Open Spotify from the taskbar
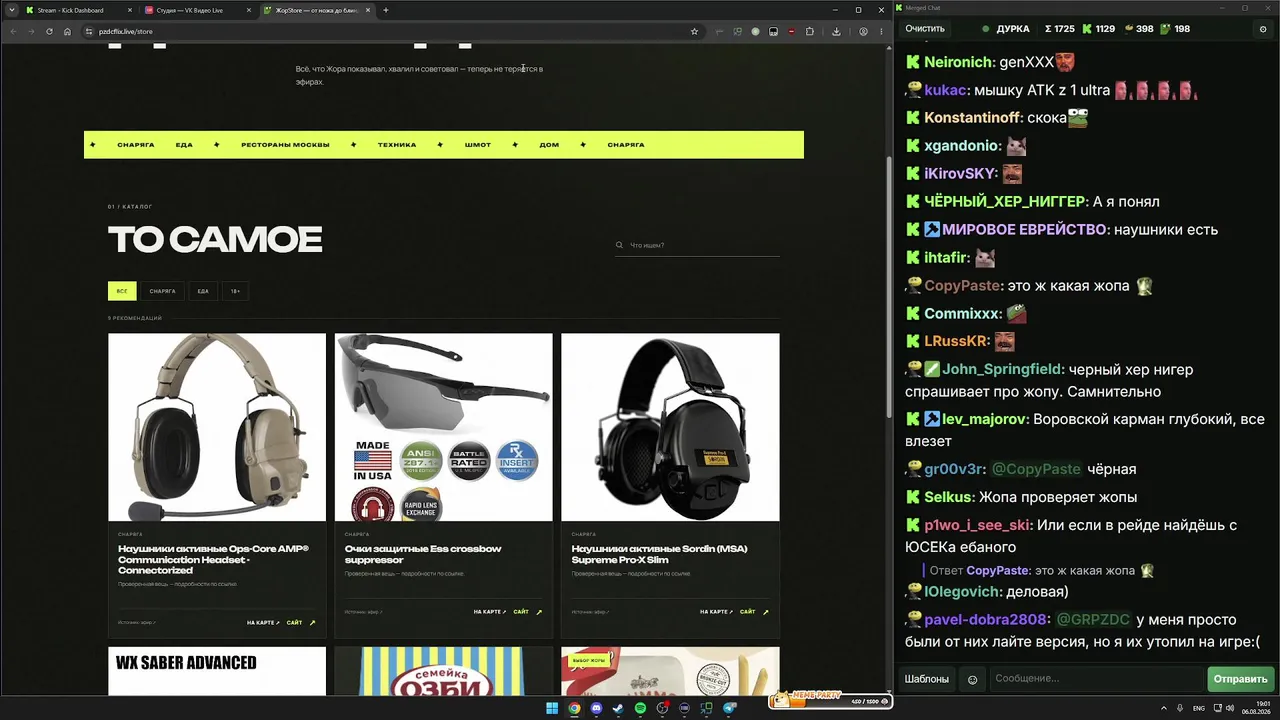 (640, 708)
